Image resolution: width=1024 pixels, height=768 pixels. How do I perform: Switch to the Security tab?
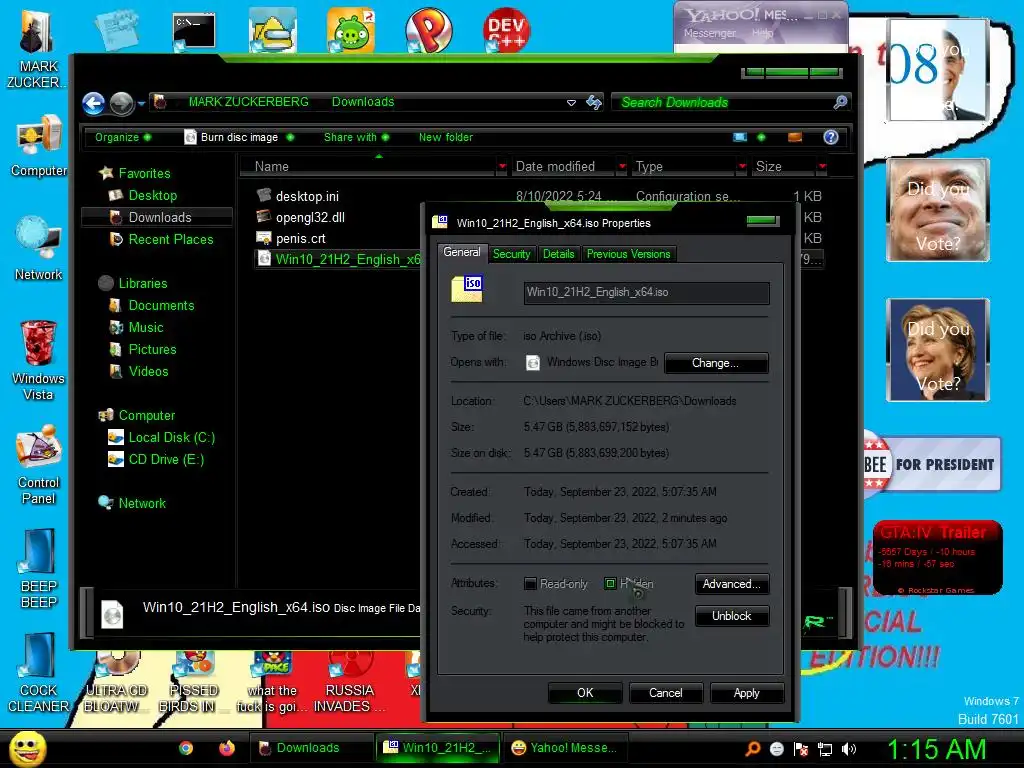511,254
